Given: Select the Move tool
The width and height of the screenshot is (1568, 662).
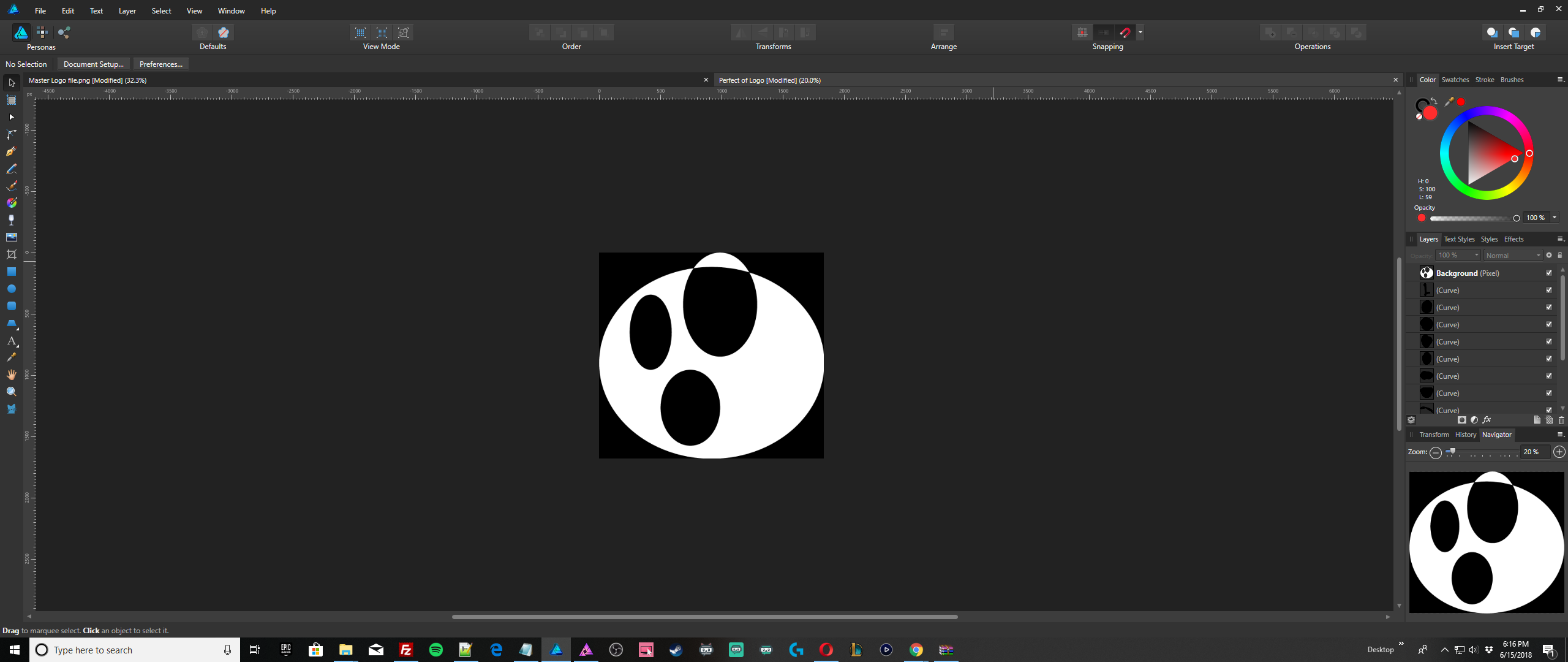Looking at the screenshot, I should point(12,83).
